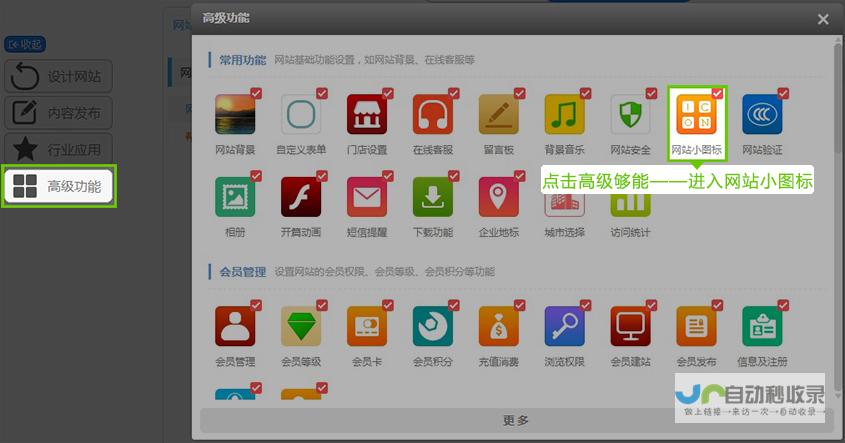Screen dimensions: 845x443
Task: Open the 充值消费 money bag icon
Action: pyautogui.click(x=498, y=326)
